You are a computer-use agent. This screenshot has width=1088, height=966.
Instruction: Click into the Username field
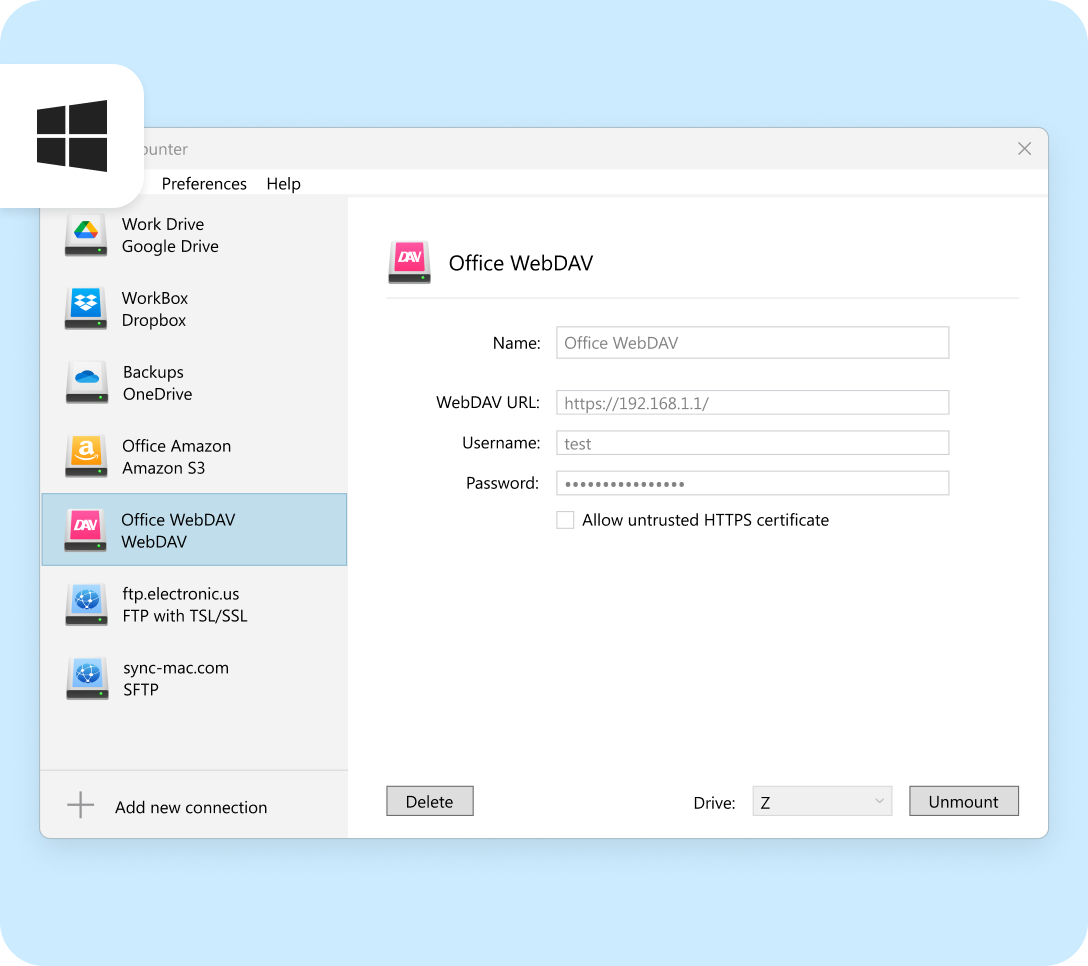752,443
